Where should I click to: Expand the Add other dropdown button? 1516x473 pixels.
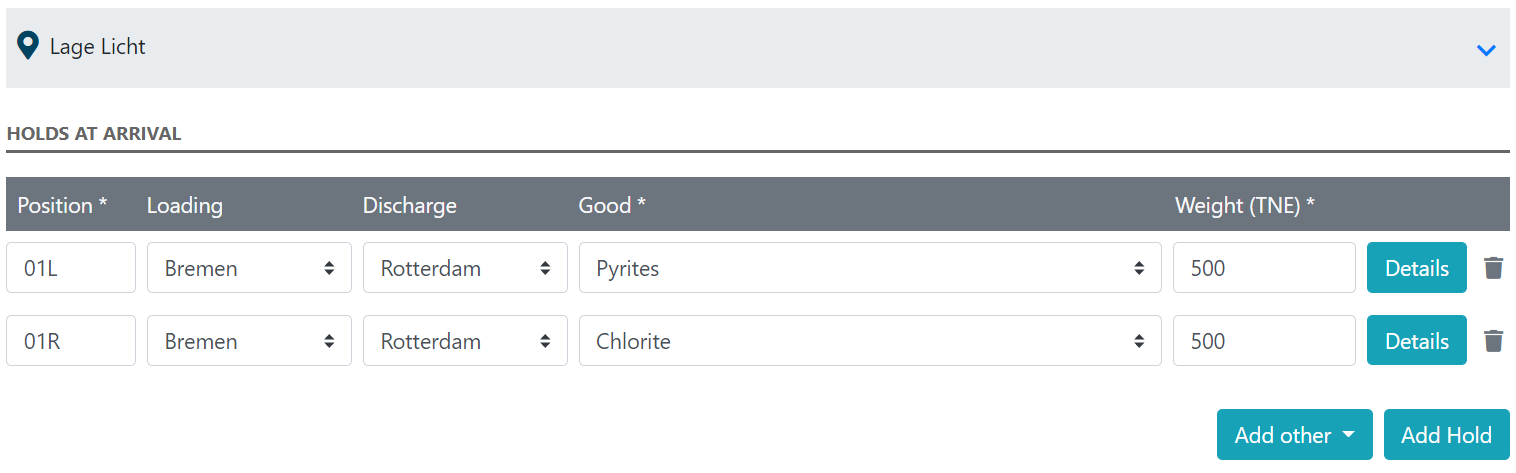1294,435
